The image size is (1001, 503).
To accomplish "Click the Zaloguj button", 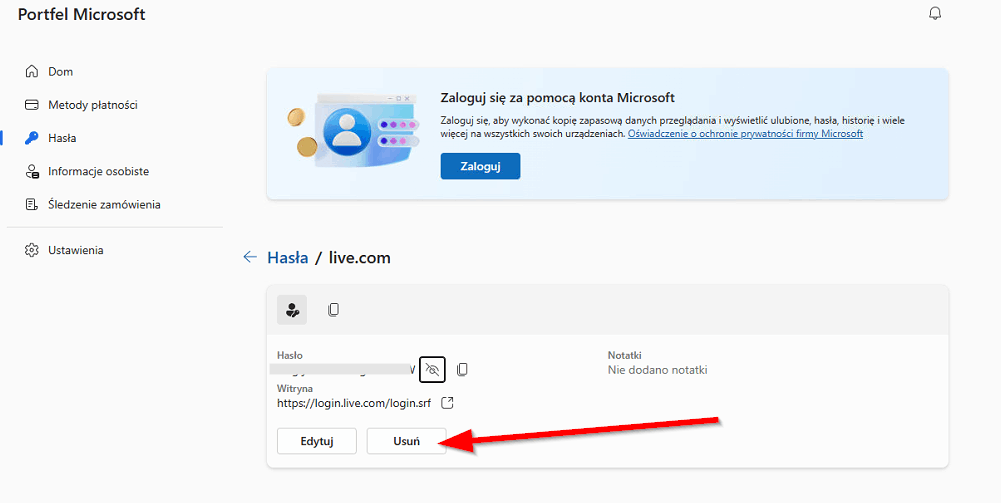I will 480,166.
